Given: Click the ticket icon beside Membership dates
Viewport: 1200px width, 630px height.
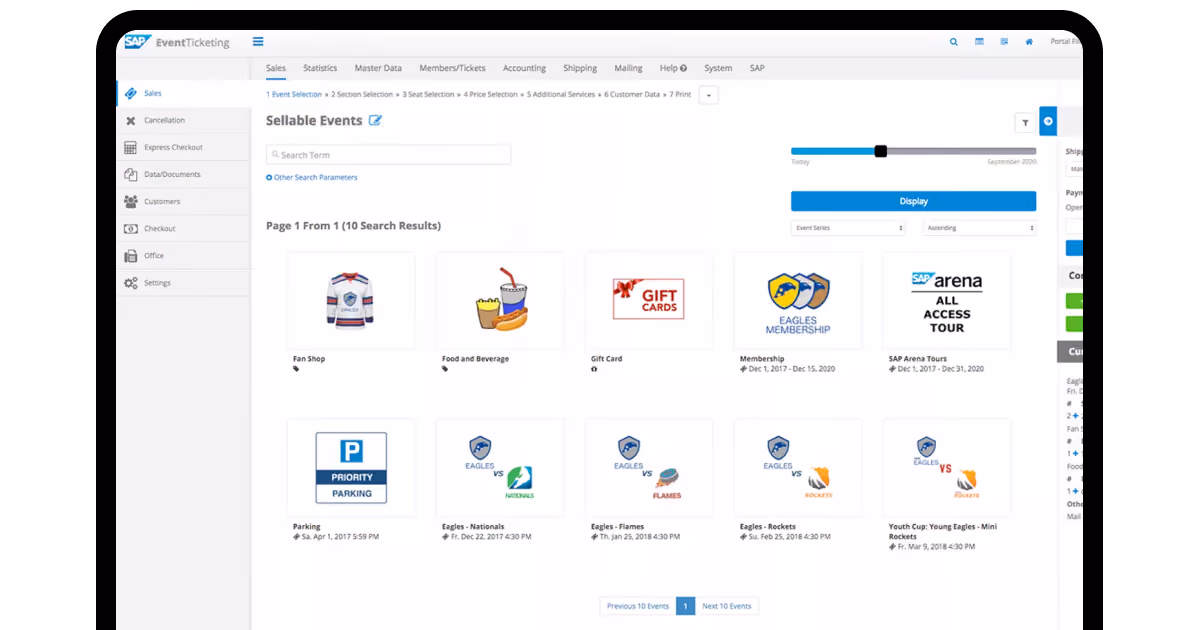Looking at the screenshot, I should pos(743,369).
